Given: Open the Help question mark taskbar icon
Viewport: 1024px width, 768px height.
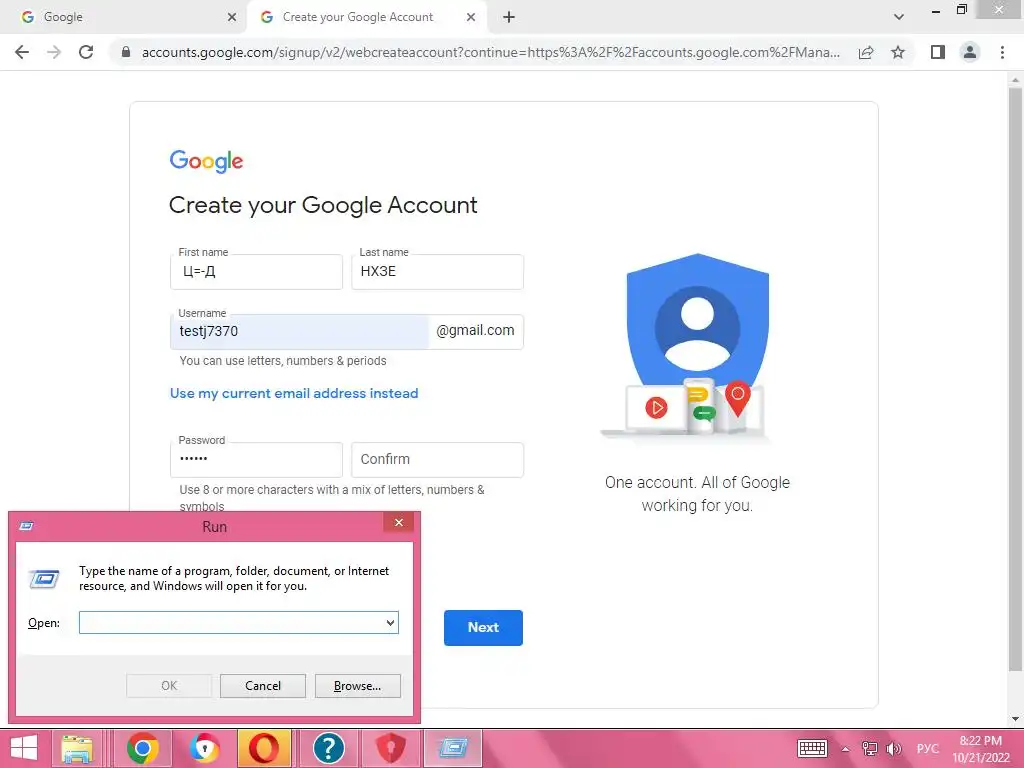Looking at the screenshot, I should [329, 748].
